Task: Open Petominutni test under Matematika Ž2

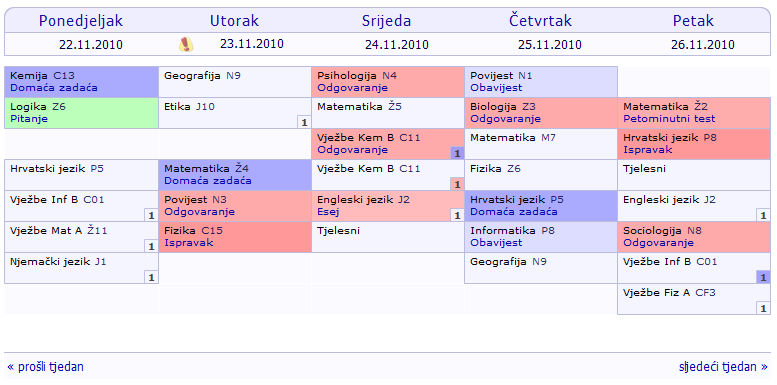Action: [x=669, y=119]
